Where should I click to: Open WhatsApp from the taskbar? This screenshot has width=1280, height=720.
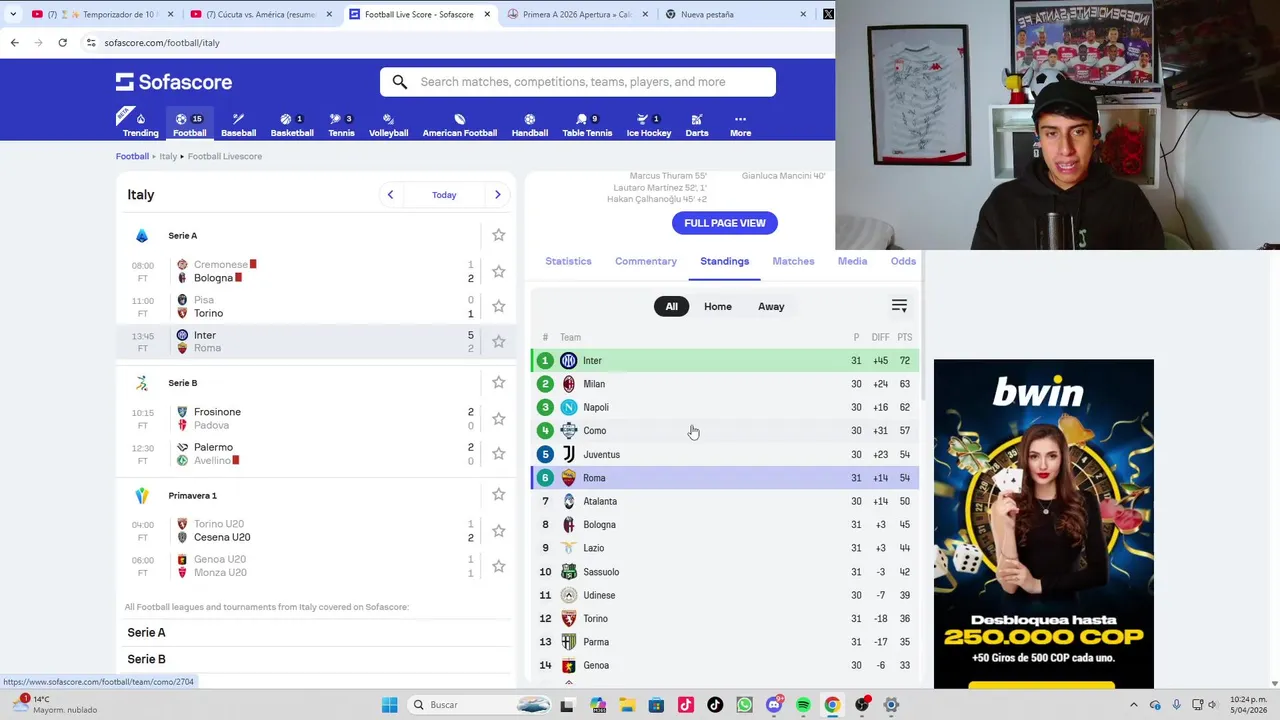point(744,705)
